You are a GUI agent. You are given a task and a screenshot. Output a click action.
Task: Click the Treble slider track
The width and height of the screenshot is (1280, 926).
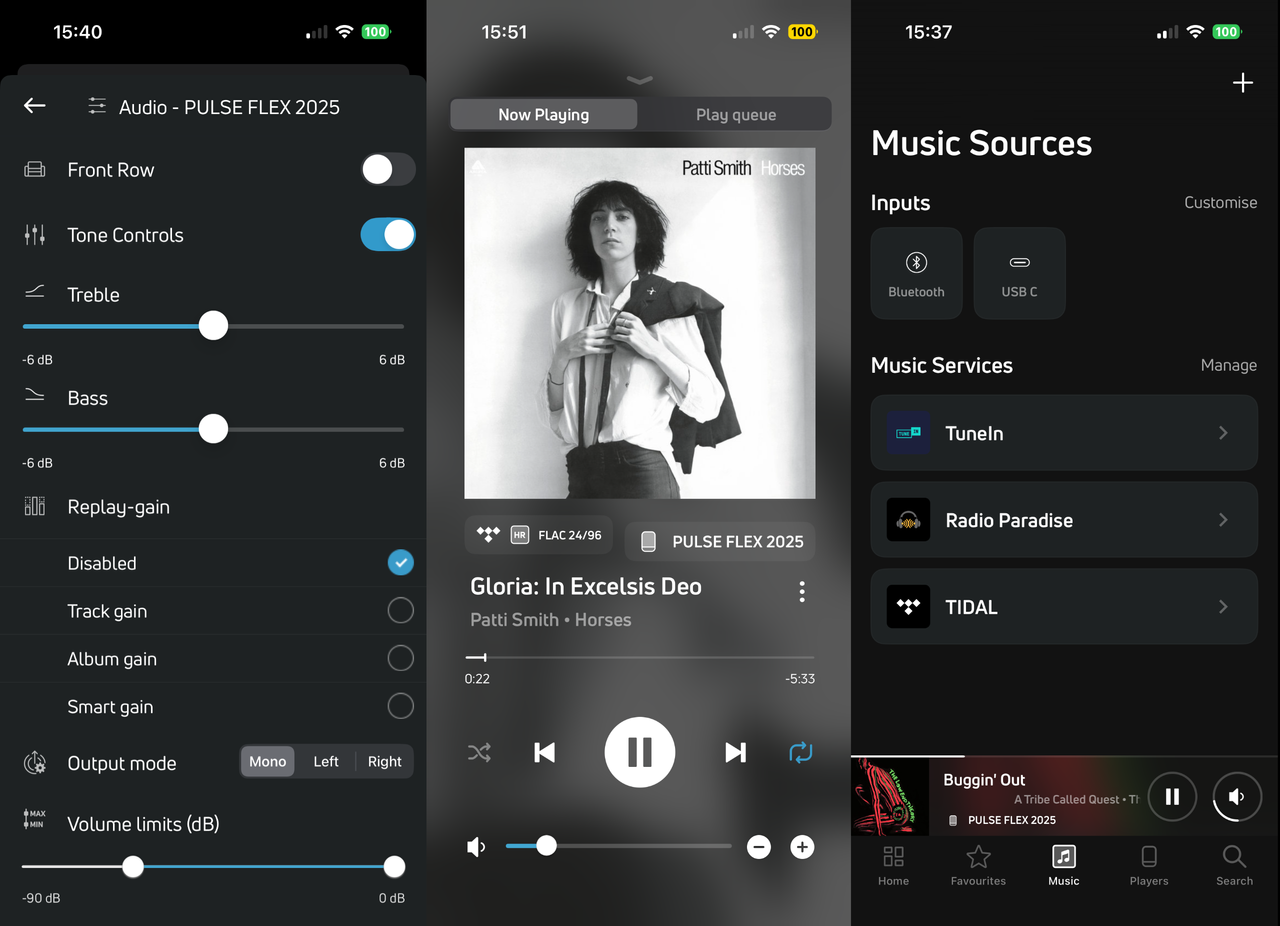213,326
